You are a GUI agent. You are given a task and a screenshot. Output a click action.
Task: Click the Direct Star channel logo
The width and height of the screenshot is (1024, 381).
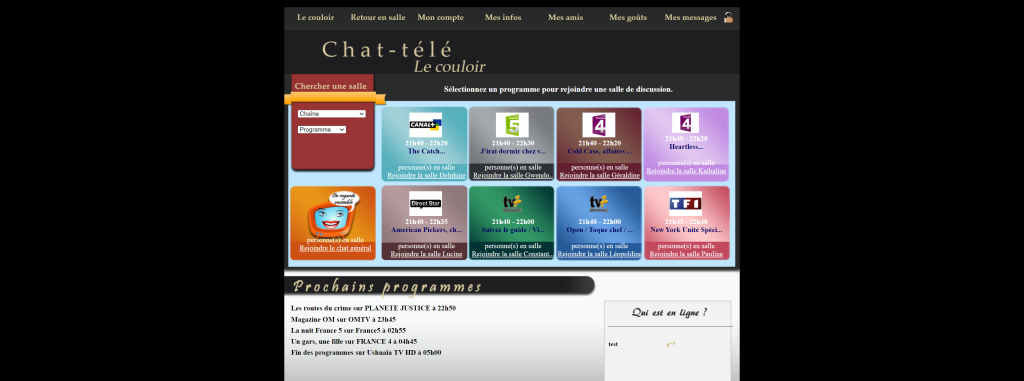[425, 203]
